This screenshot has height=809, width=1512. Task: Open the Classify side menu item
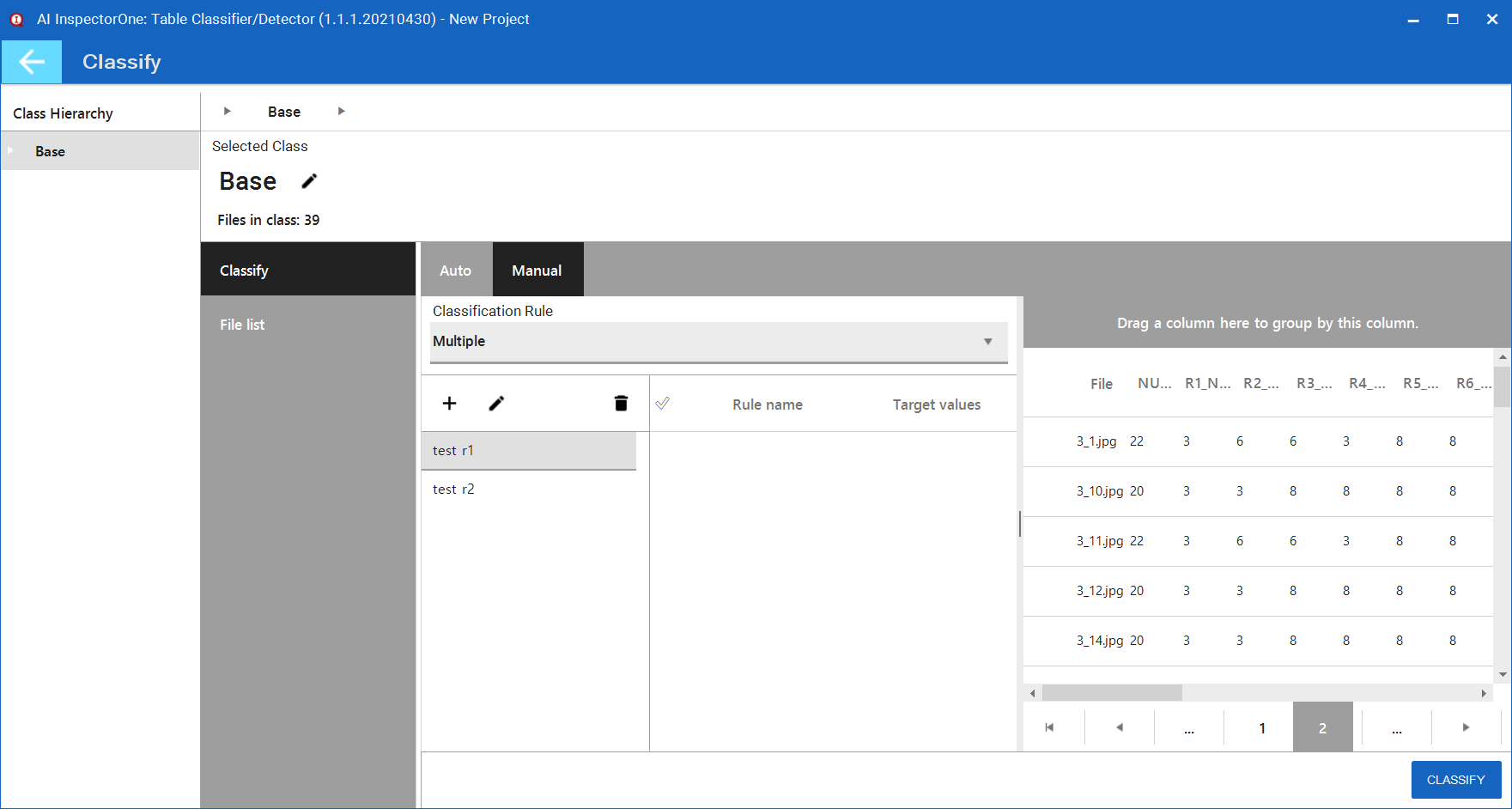point(308,271)
